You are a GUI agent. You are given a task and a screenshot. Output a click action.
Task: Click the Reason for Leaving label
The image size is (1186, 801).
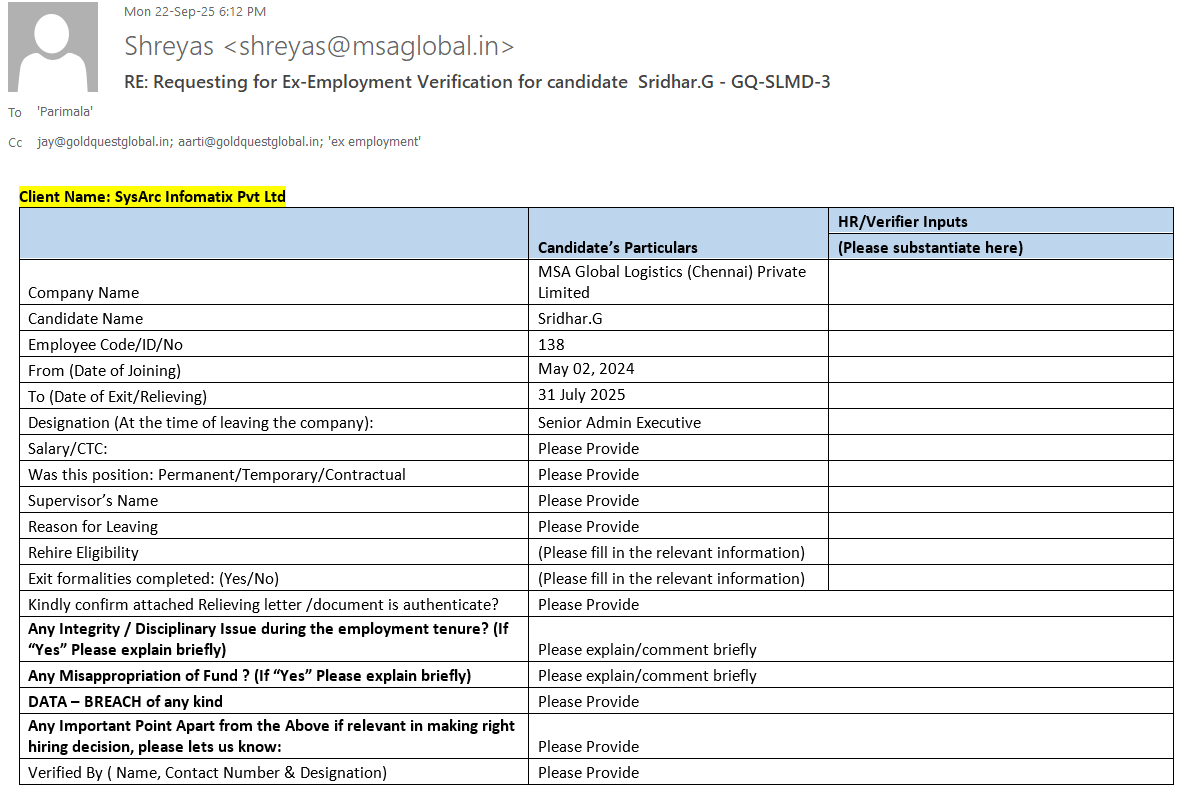(x=93, y=526)
